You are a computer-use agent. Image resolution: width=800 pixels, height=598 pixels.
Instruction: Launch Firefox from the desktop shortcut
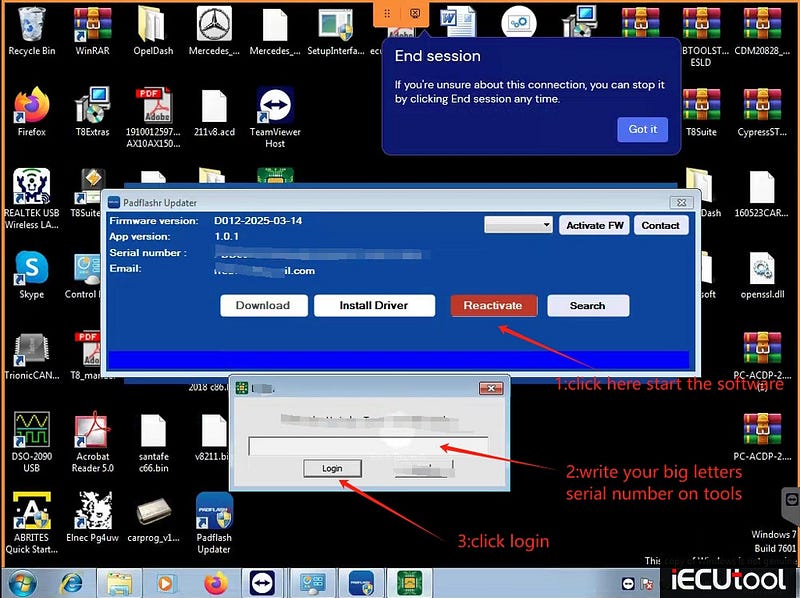coord(31,111)
